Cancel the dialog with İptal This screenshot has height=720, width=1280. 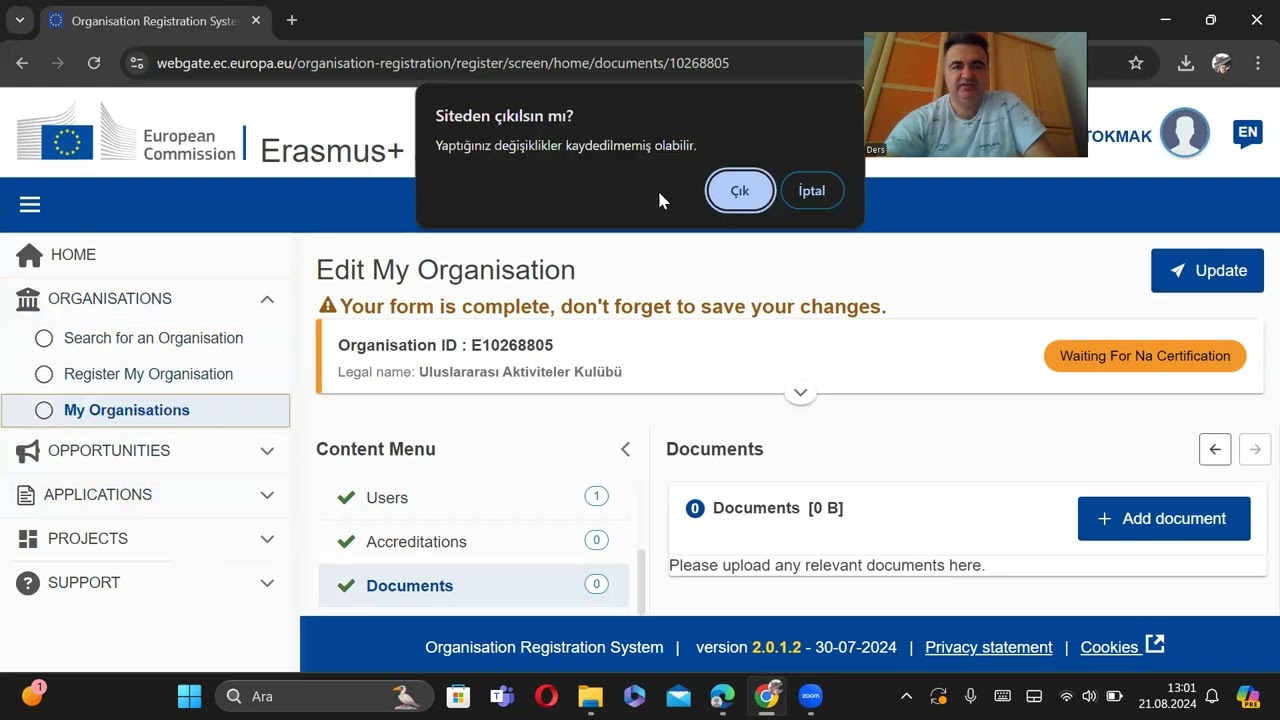811,190
